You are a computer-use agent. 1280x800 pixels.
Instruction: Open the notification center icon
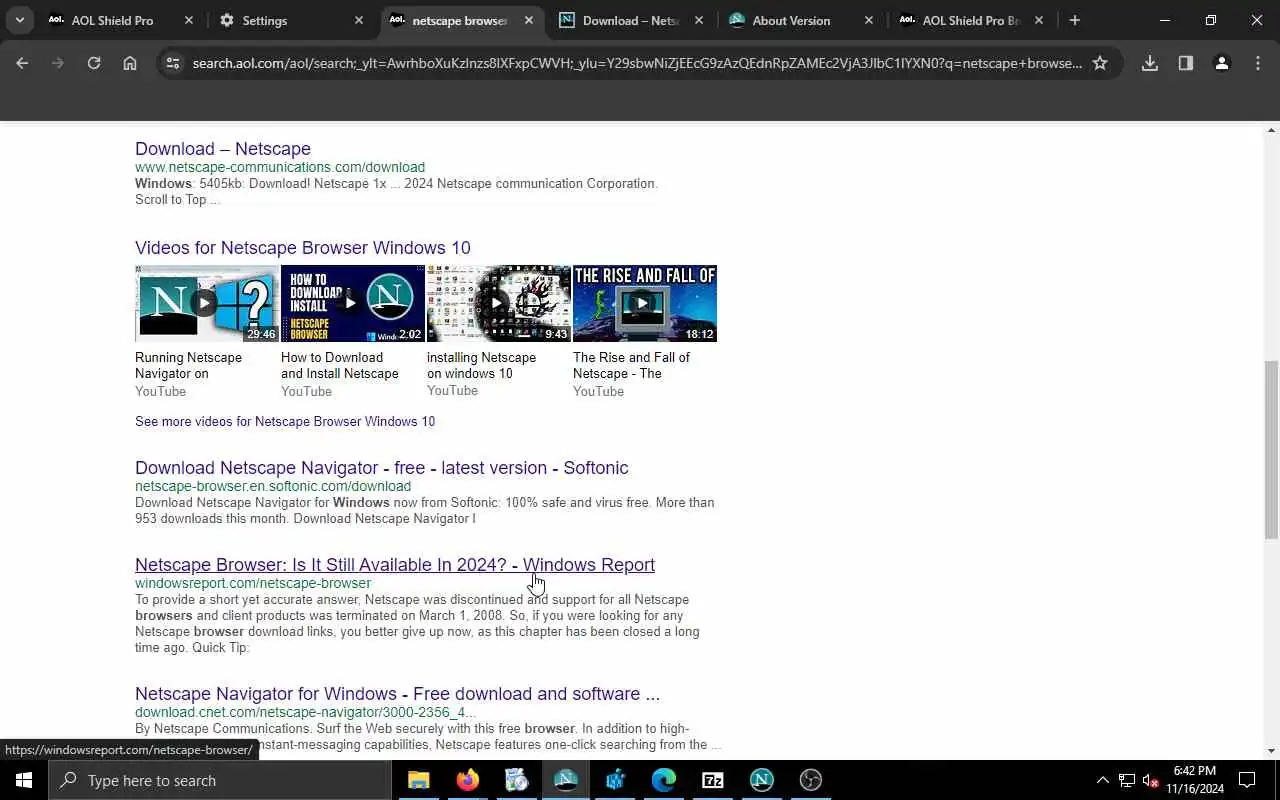click(1247, 780)
